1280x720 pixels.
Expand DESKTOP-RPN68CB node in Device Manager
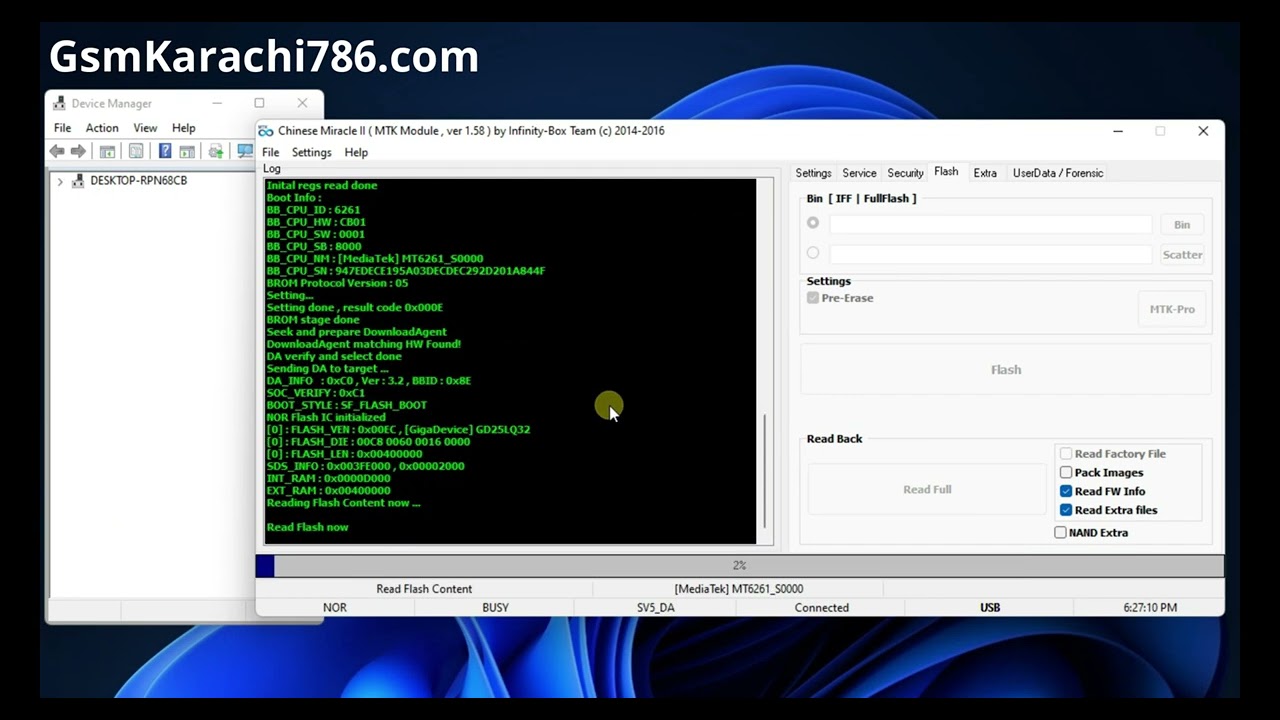(x=60, y=181)
